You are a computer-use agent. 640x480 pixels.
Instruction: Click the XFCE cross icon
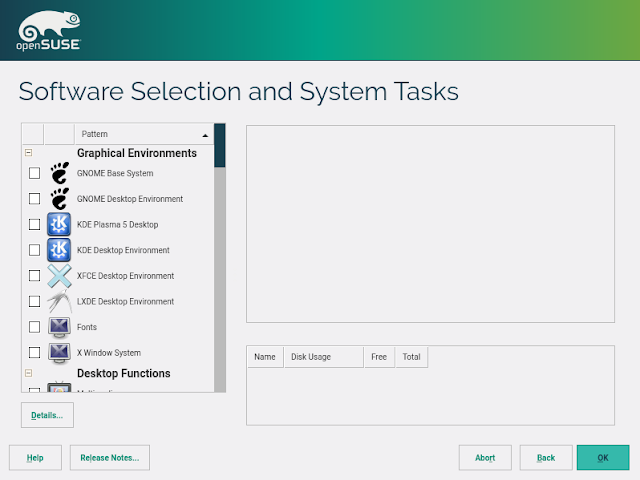[x=60, y=276]
